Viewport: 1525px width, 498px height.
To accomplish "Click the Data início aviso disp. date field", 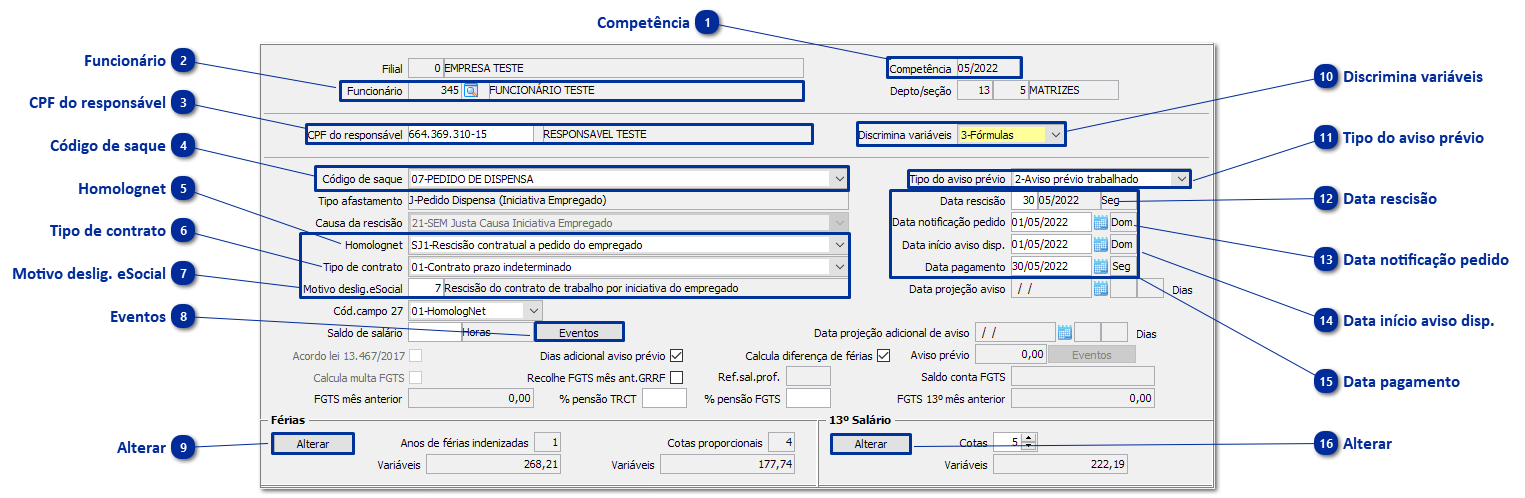I will [x=1051, y=244].
